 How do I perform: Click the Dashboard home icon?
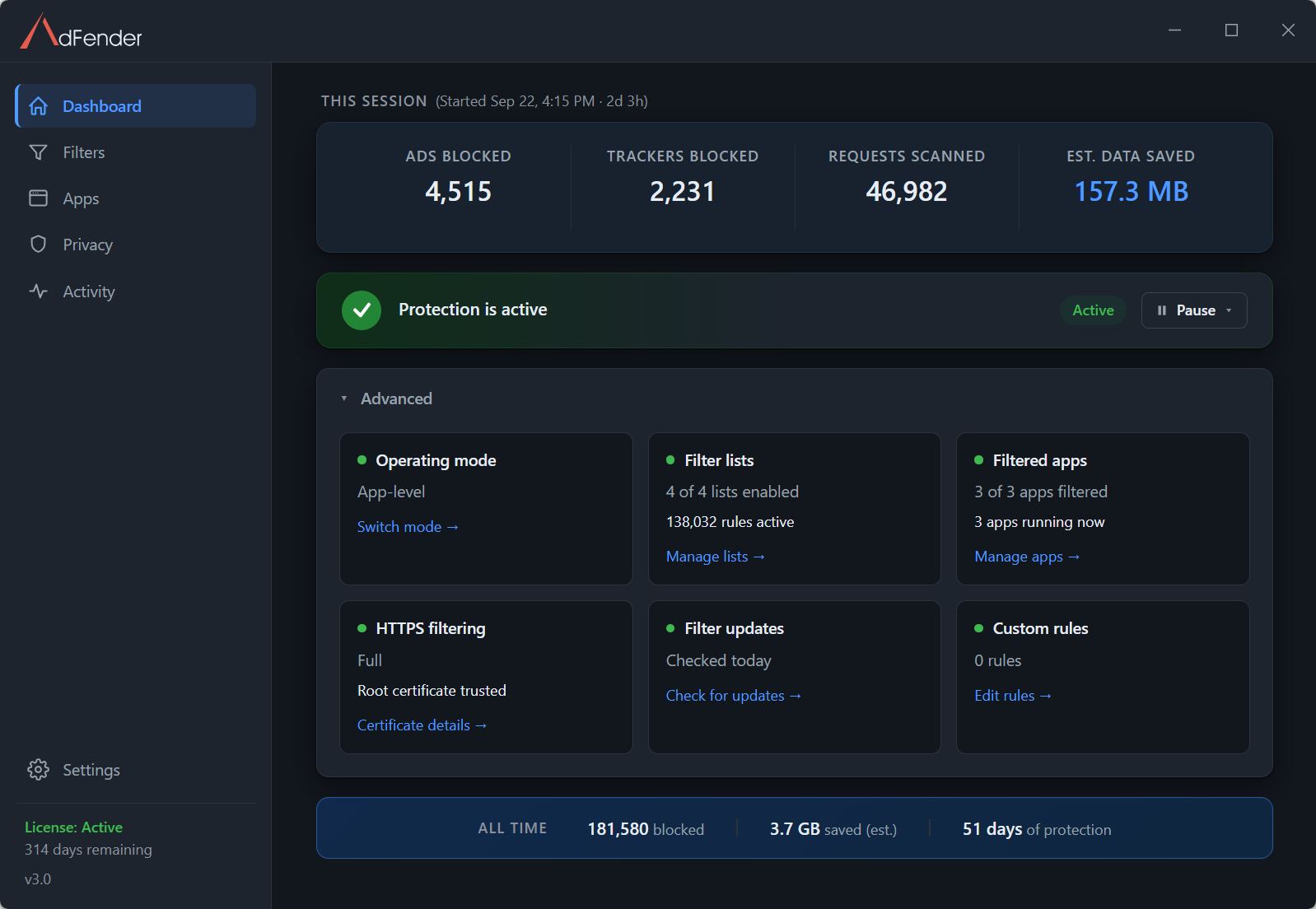pos(38,106)
